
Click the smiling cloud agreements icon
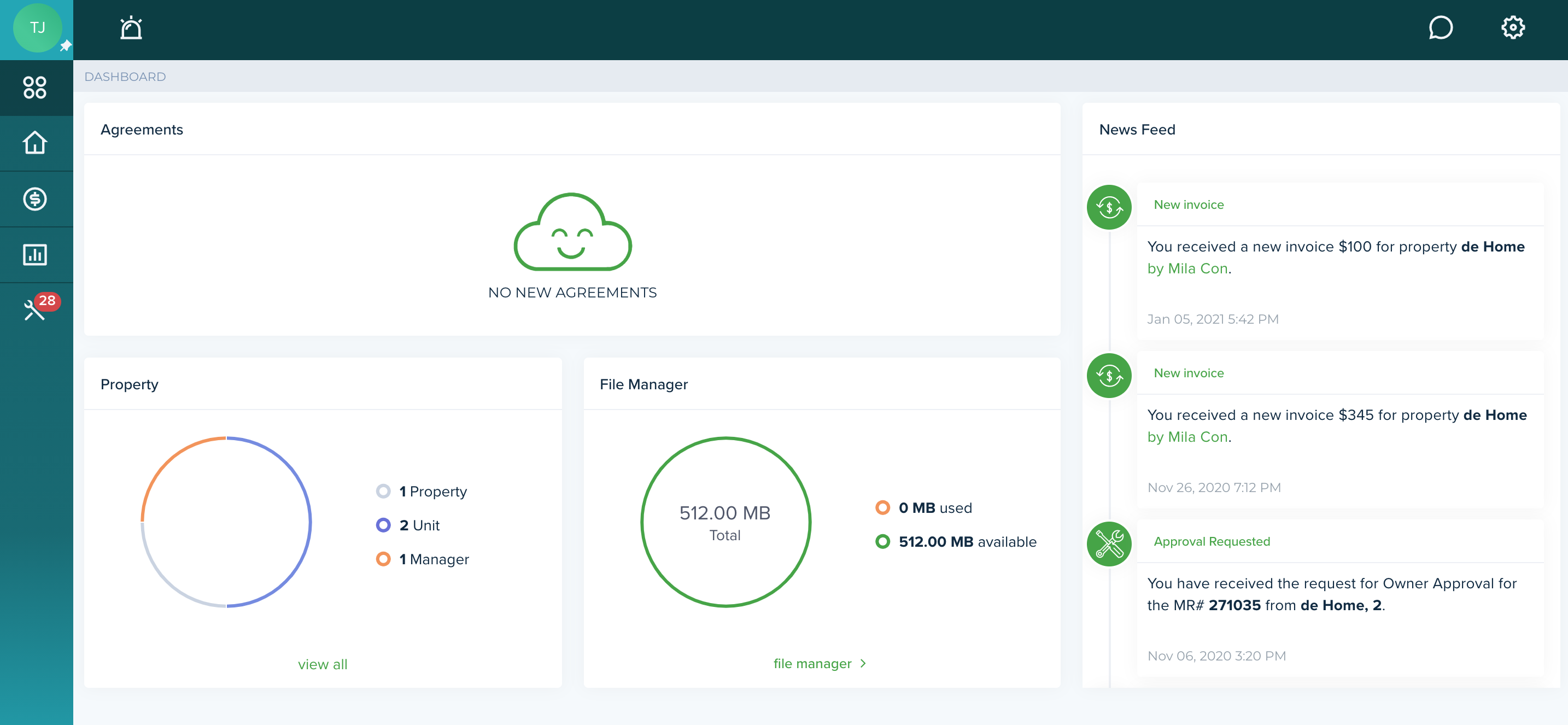pos(572,232)
